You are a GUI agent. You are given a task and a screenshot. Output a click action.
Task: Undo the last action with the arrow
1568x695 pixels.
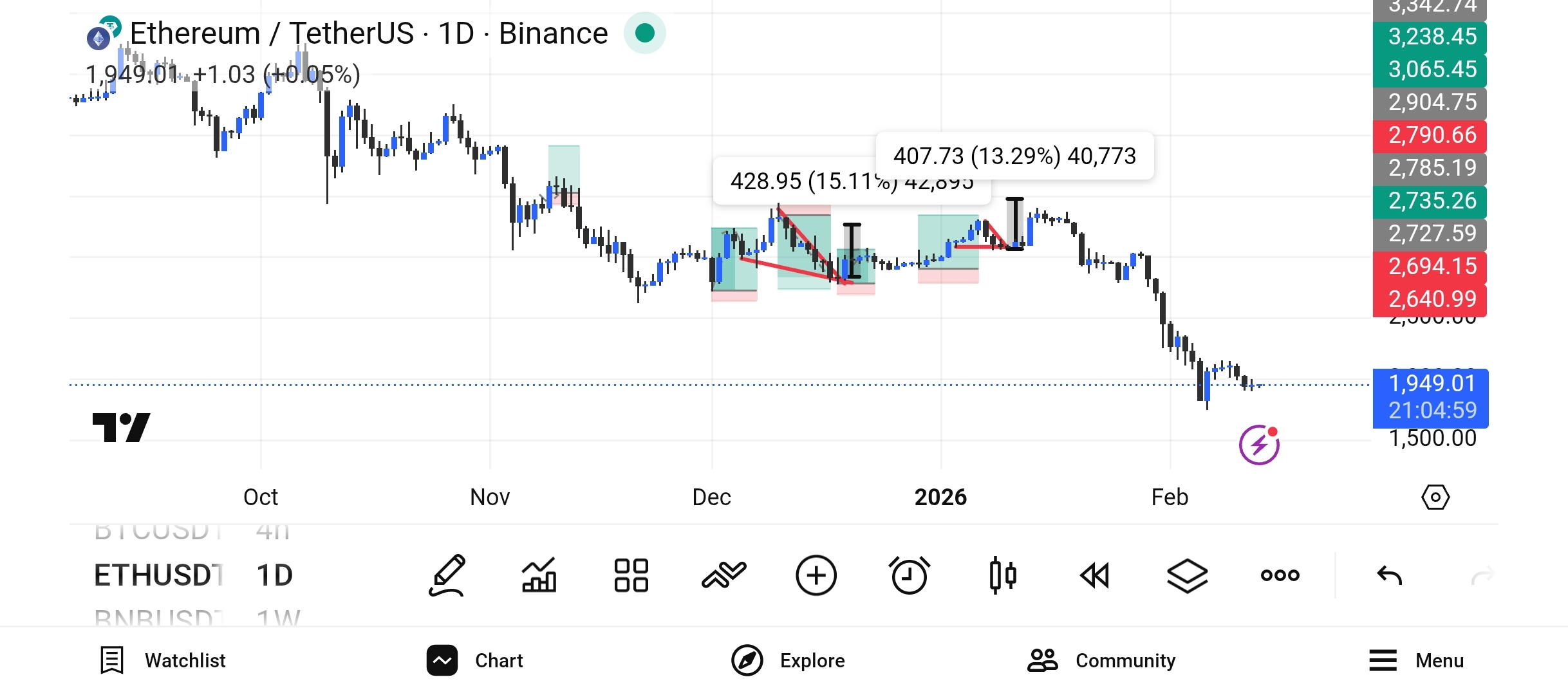(1389, 575)
